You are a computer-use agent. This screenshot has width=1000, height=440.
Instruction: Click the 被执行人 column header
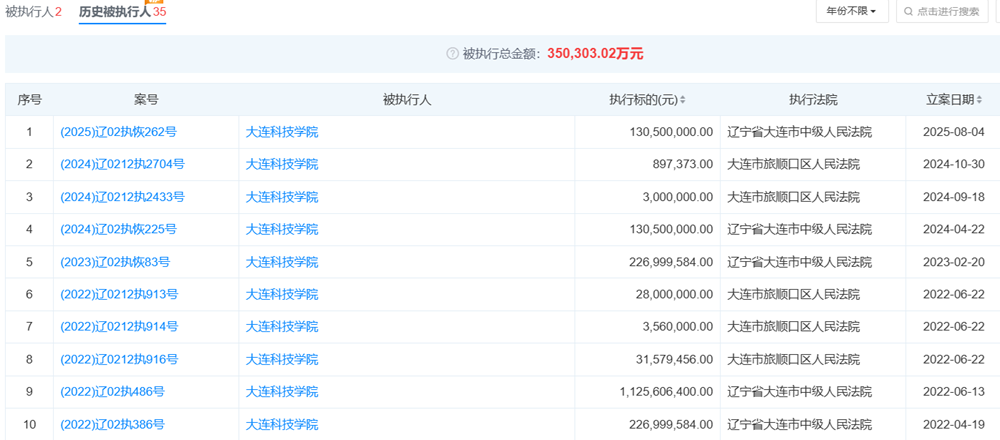click(407, 100)
